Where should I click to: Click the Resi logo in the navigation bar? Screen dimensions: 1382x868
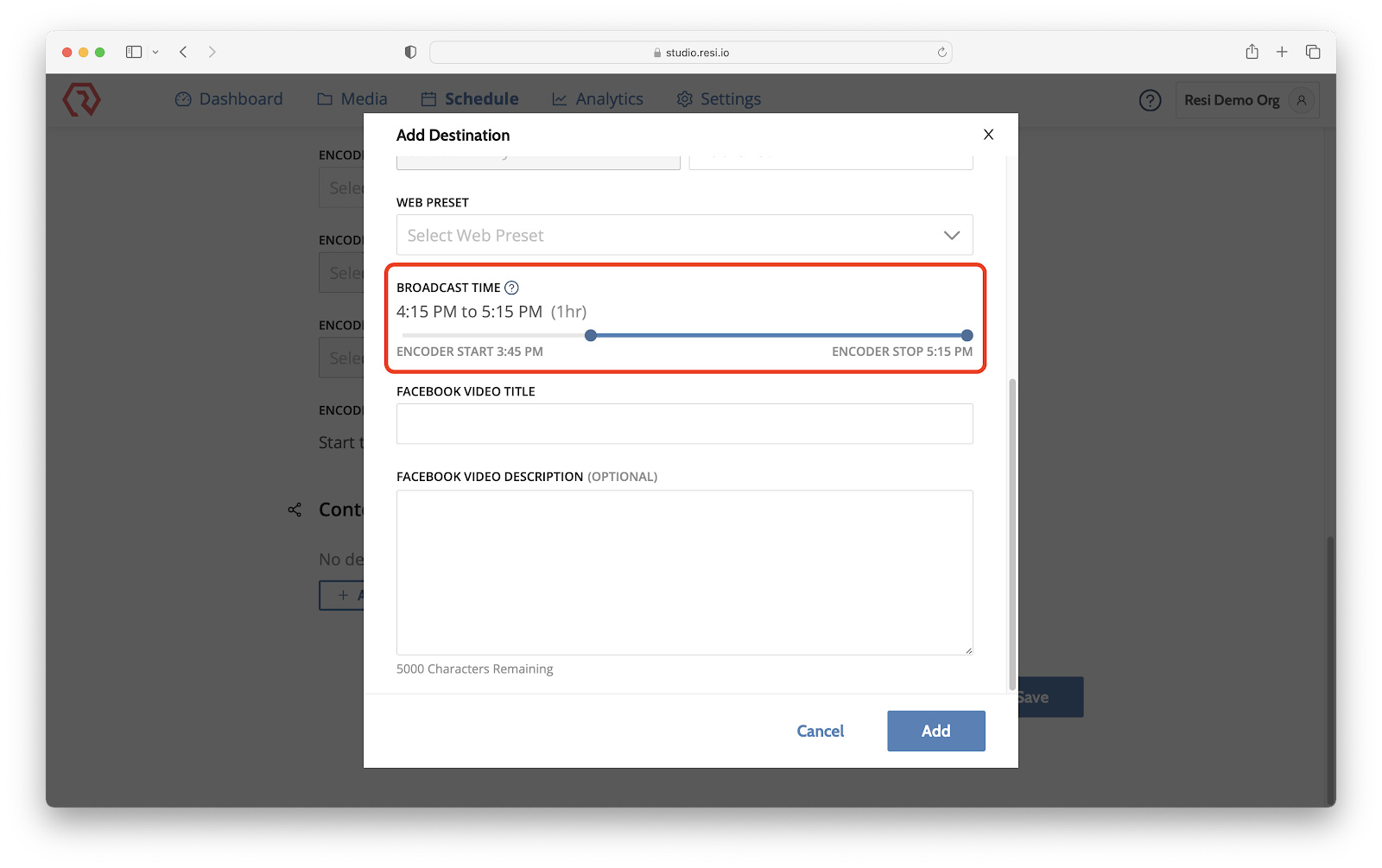pyautogui.click(x=80, y=99)
